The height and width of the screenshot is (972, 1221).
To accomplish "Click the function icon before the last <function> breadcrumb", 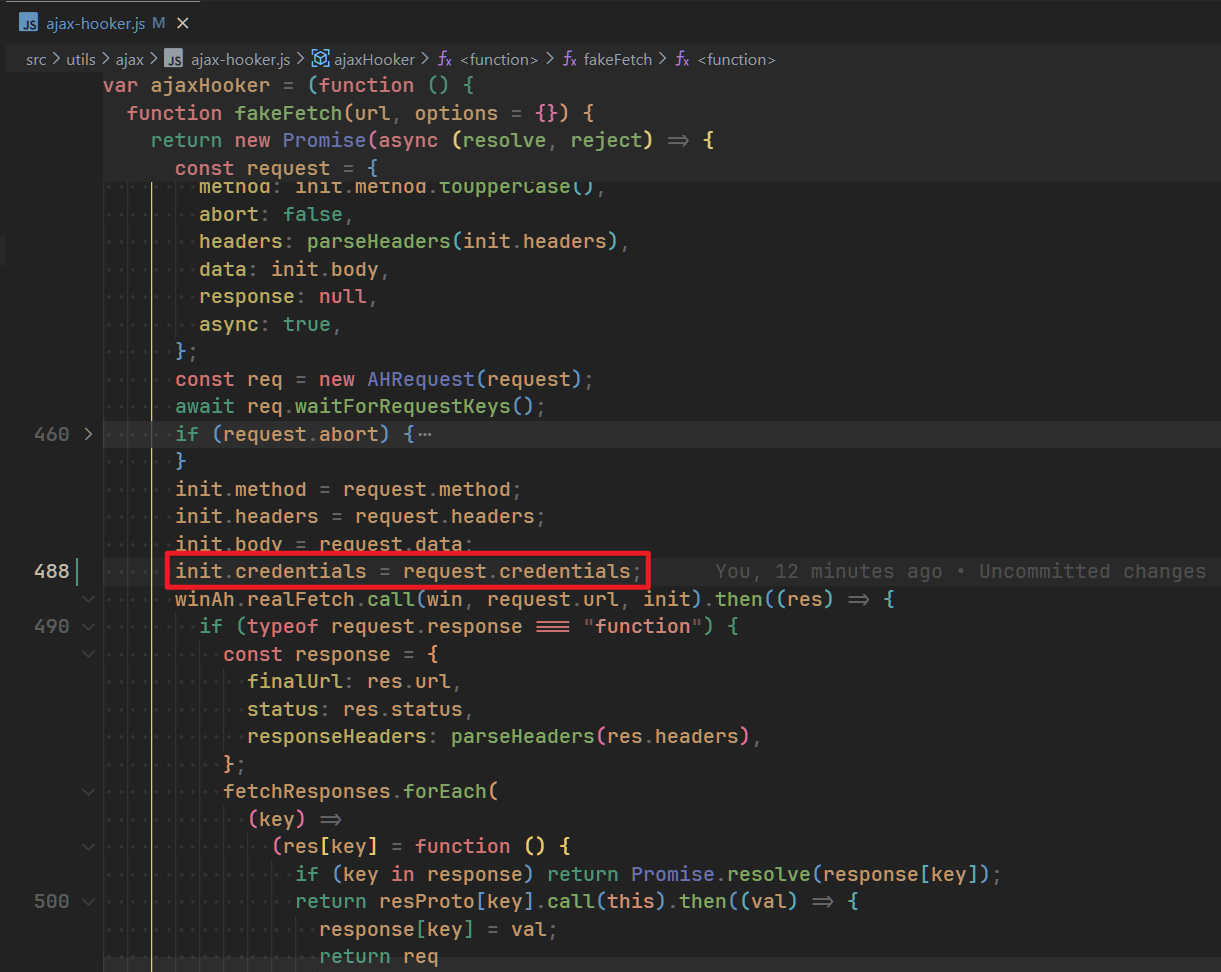I will 682,59.
